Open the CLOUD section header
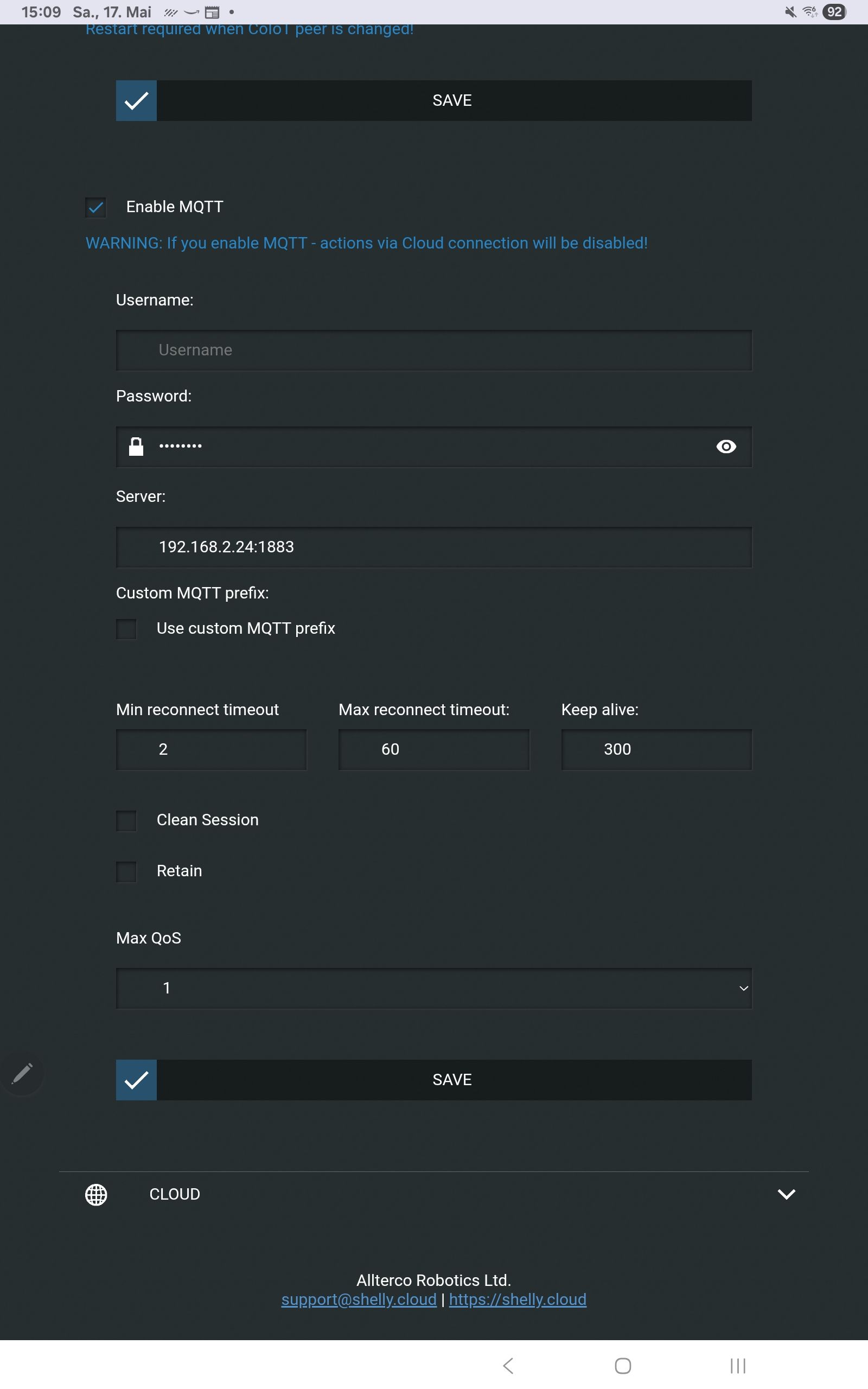Screen dimensions: 868x1389 coord(175,1194)
